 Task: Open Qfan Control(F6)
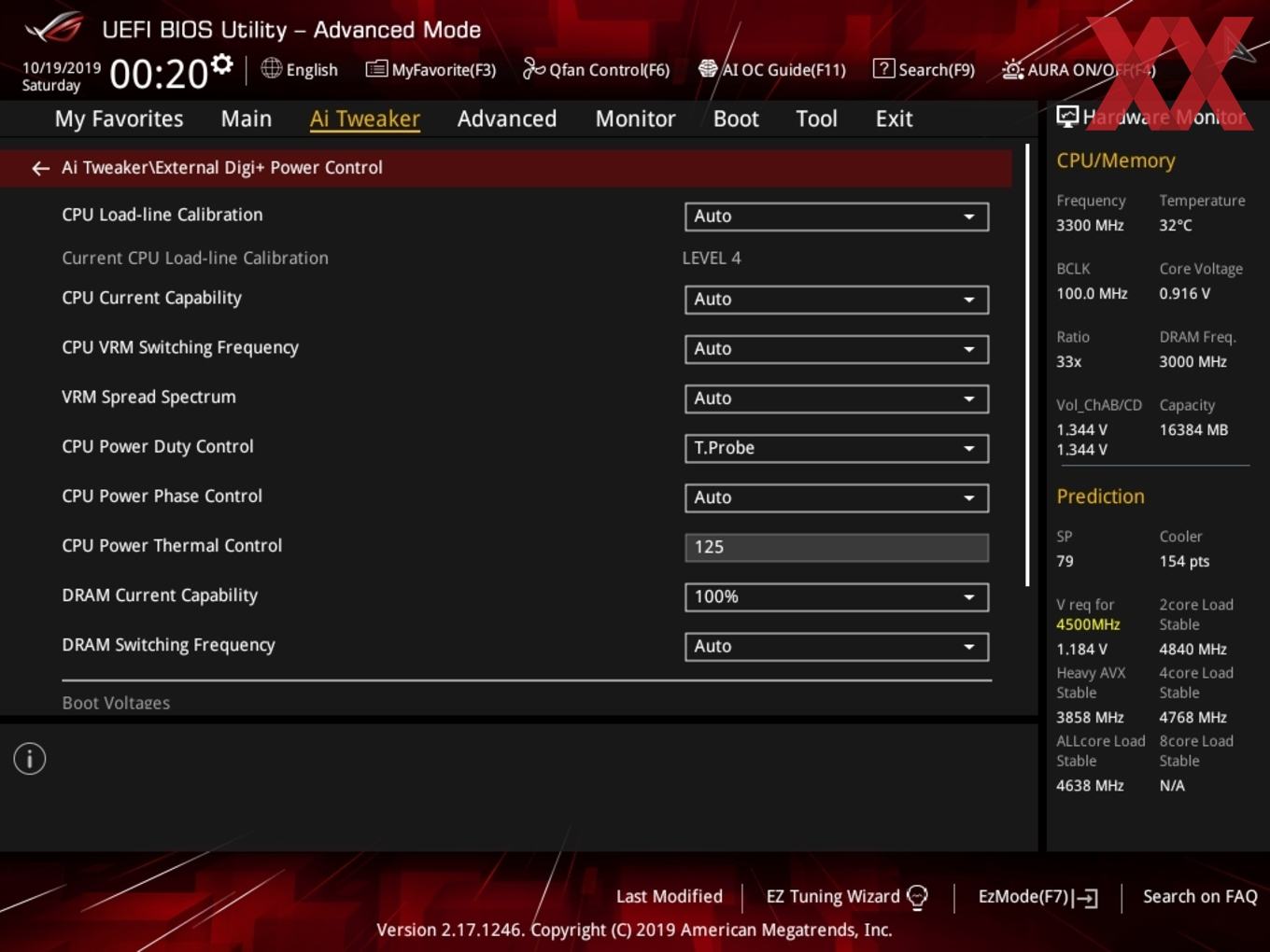[x=596, y=69]
